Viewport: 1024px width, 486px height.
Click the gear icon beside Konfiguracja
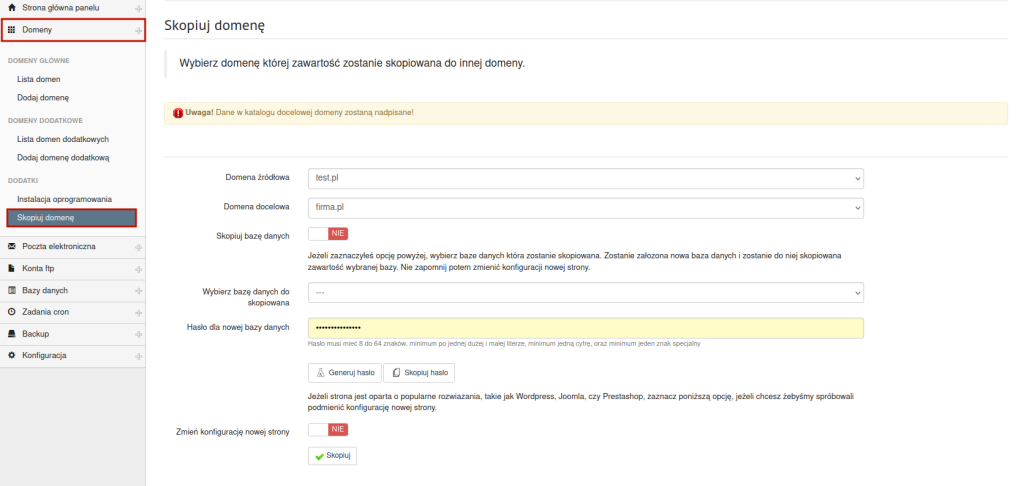(x=12, y=356)
